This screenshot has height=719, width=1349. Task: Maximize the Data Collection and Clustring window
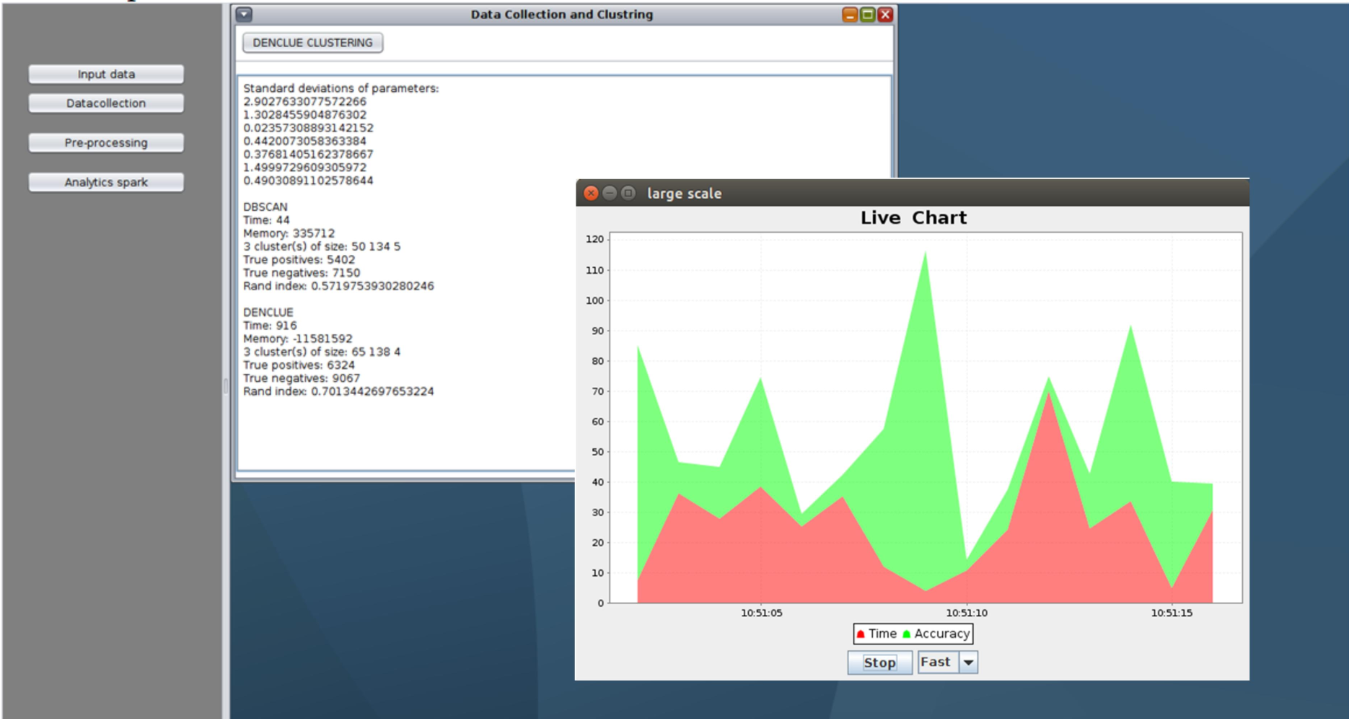pos(869,14)
